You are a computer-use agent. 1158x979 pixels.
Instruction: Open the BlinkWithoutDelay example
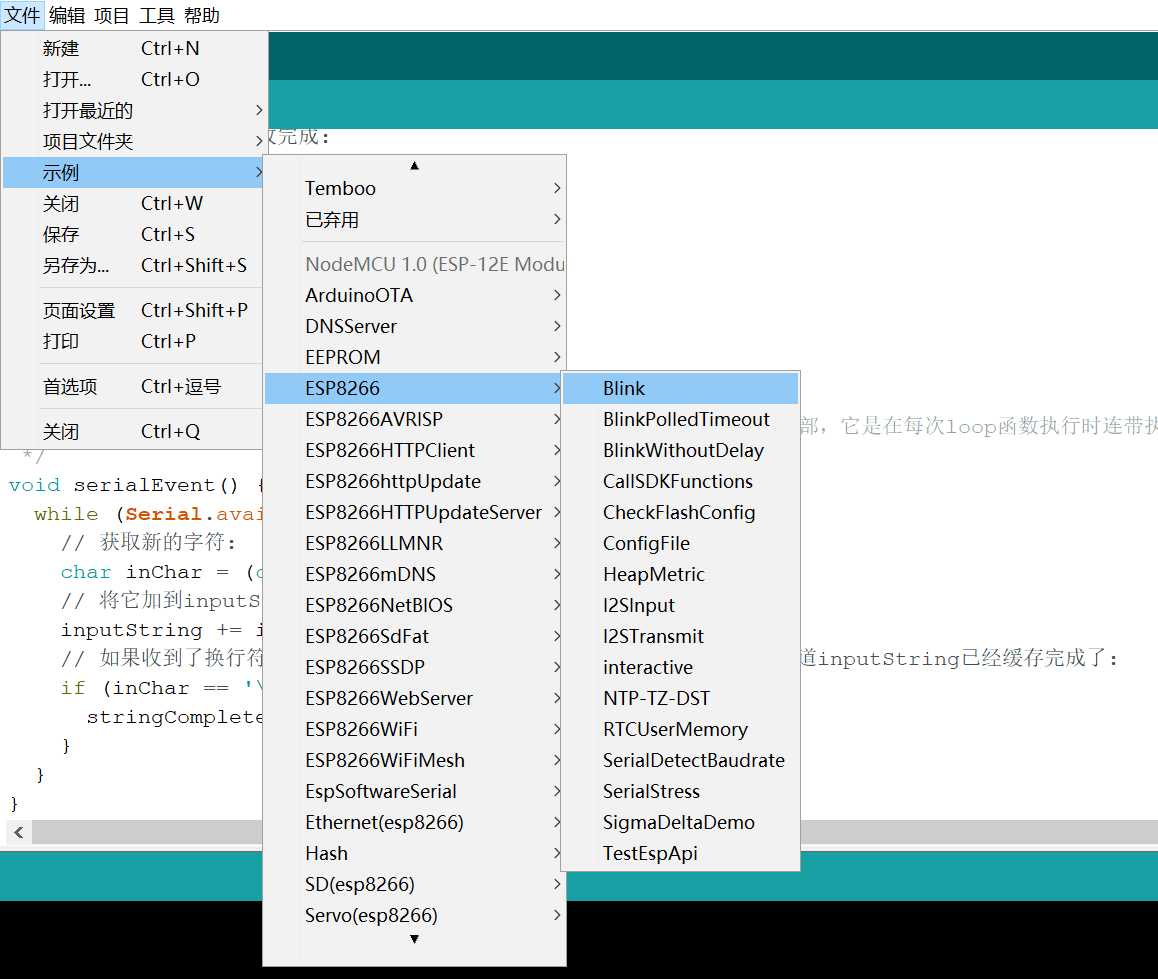coord(680,450)
